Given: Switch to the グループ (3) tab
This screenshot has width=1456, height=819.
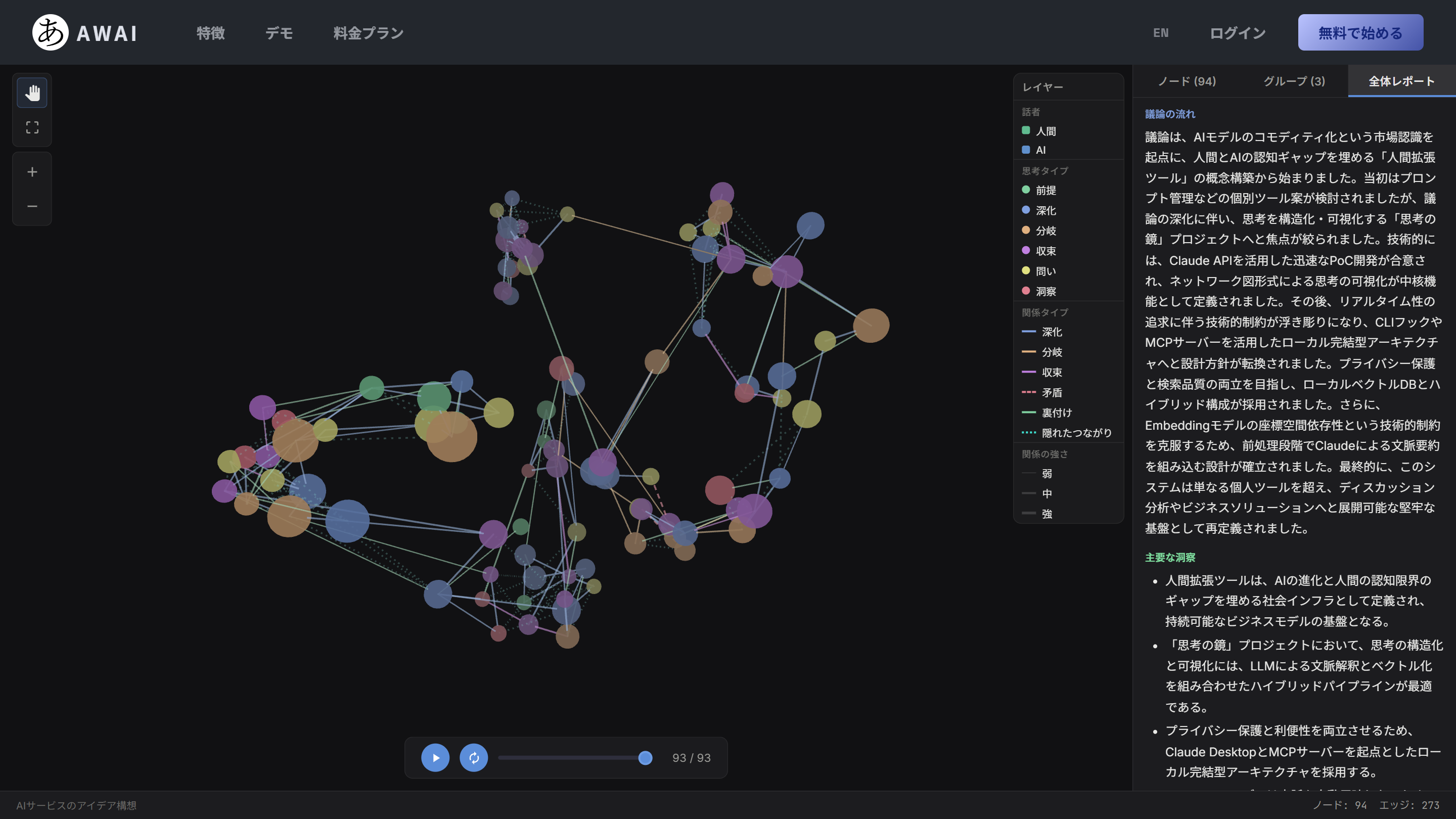Looking at the screenshot, I should pyautogui.click(x=1294, y=81).
